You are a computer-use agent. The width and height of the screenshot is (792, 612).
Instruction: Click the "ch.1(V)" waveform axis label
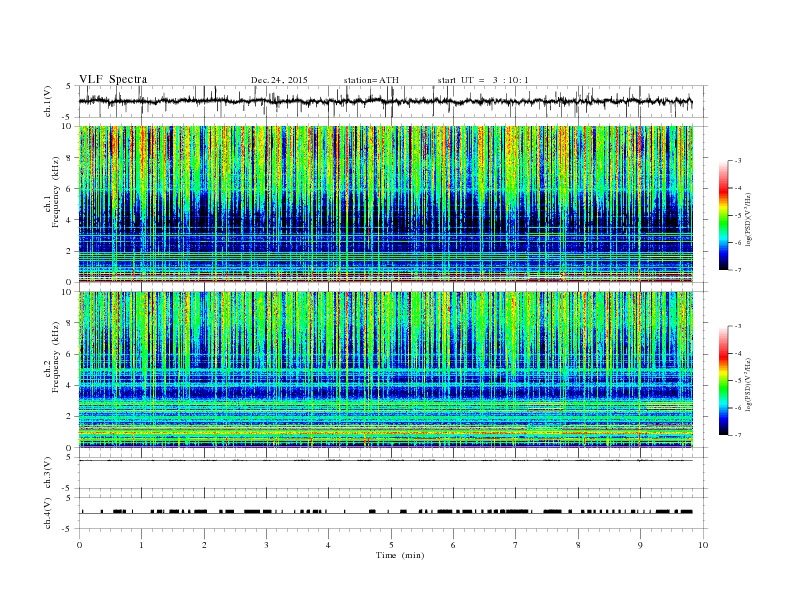(48, 101)
